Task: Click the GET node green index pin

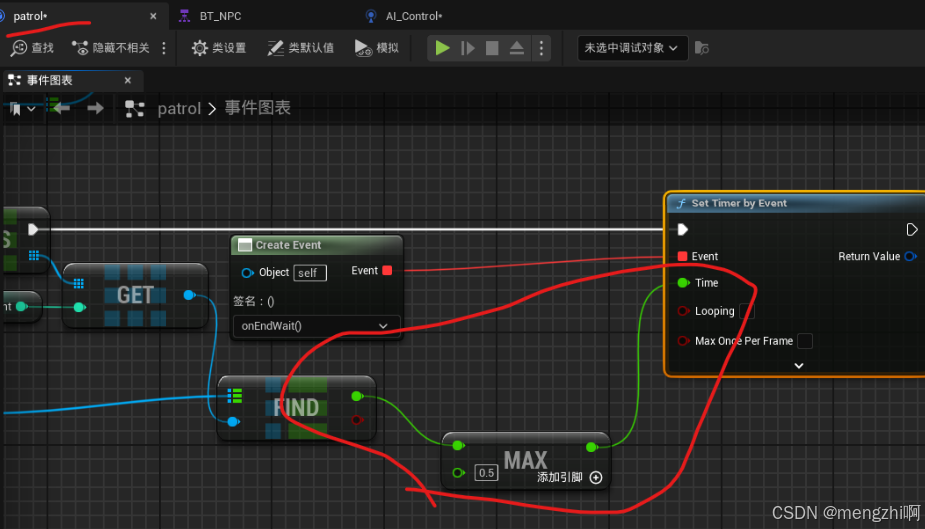Action: coord(79,307)
